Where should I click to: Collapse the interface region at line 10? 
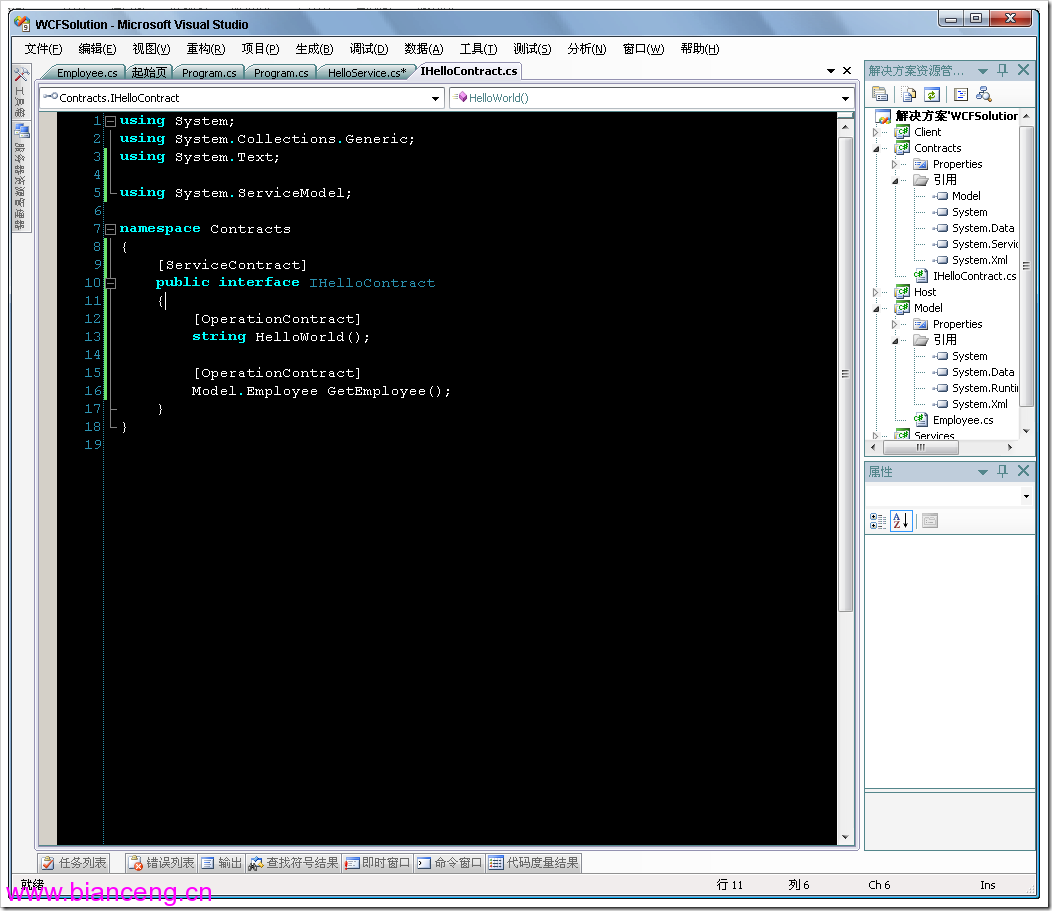pos(111,283)
